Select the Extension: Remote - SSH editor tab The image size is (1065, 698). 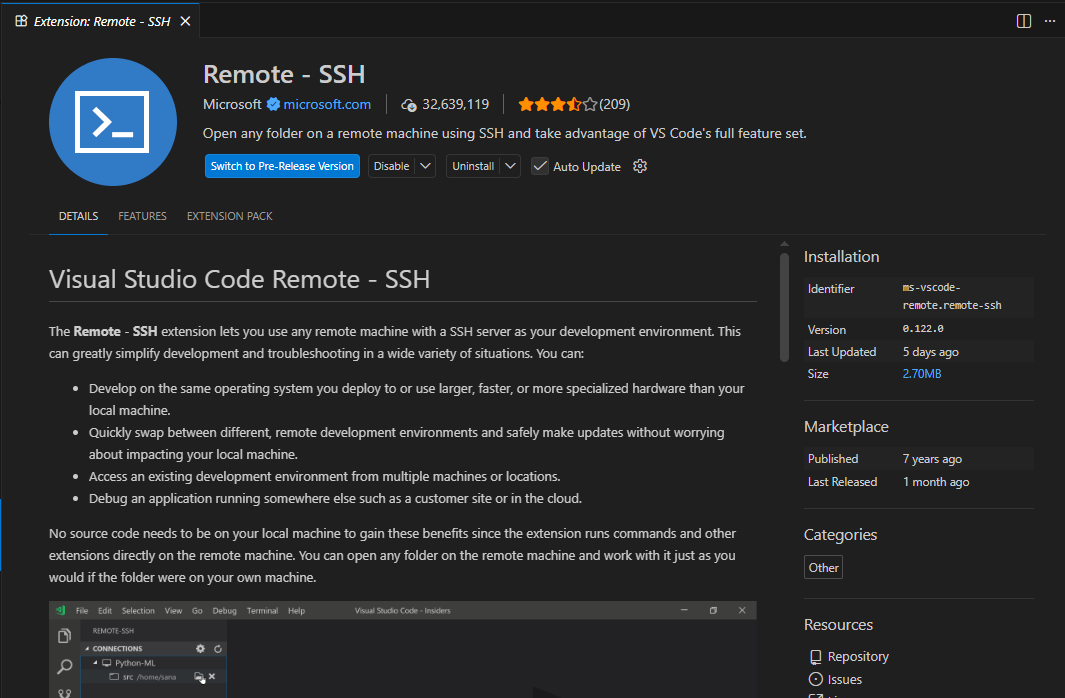click(103, 21)
